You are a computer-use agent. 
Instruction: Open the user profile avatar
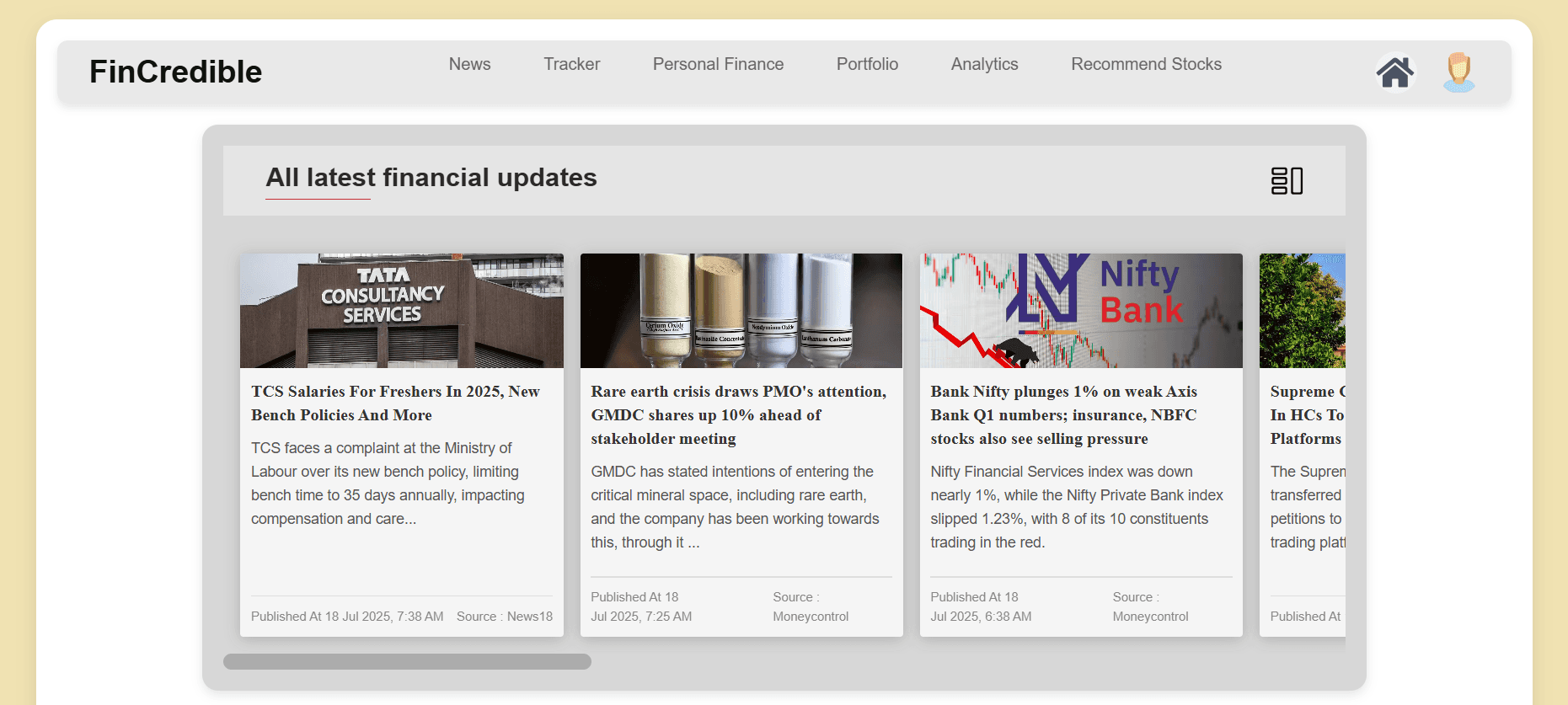pyautogui.click(x=1458, y=72)
